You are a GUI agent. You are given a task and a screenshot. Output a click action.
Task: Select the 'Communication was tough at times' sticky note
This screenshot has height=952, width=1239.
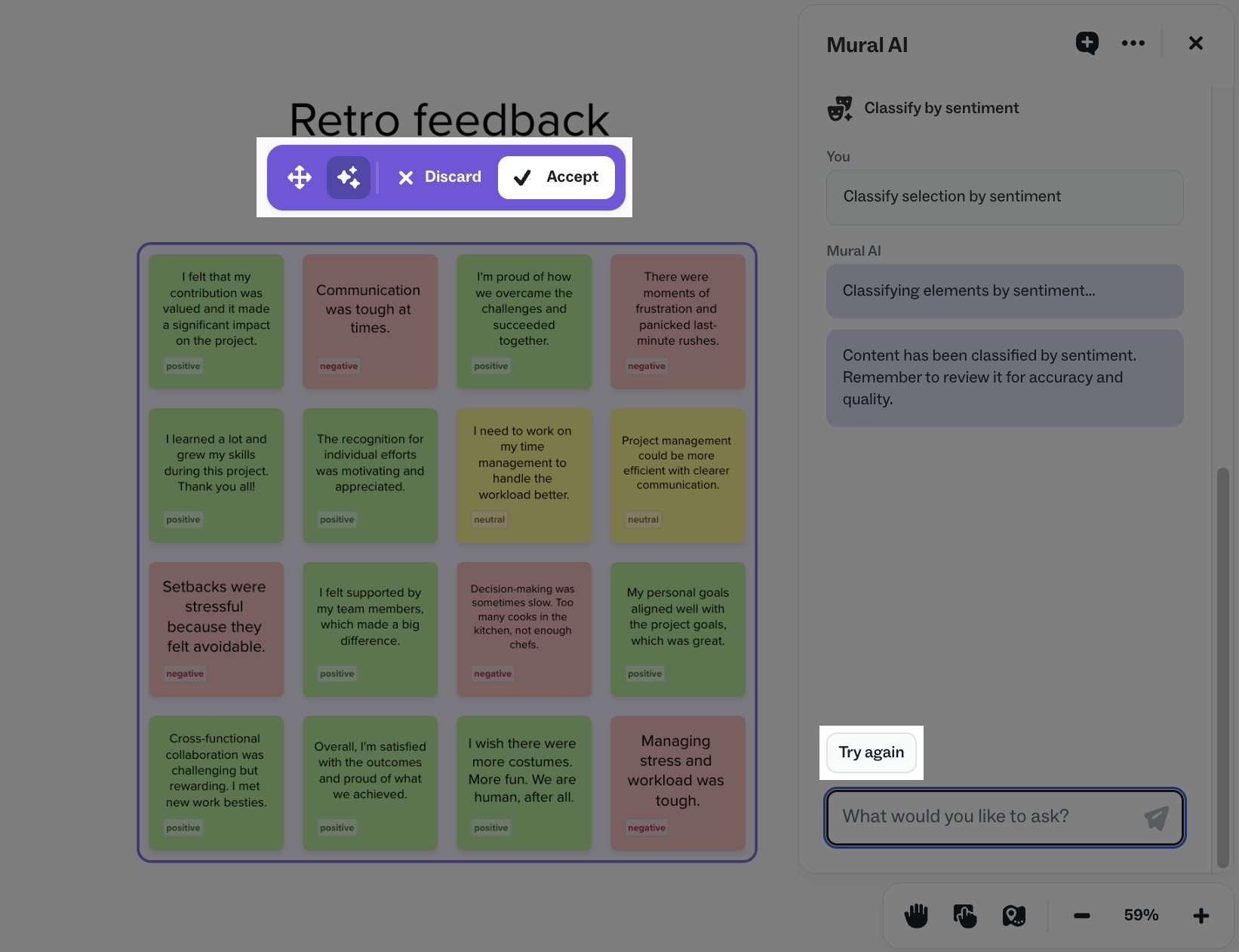370,321
